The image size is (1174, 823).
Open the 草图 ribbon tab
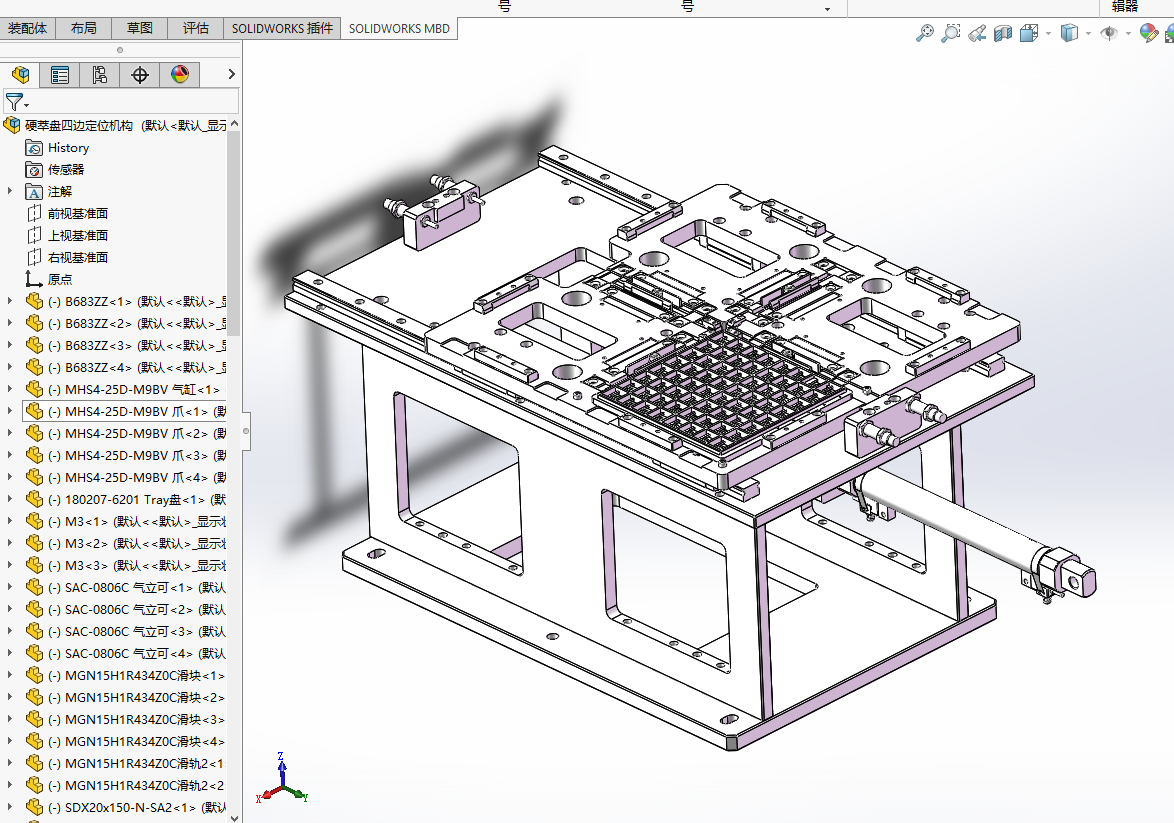(x=140, y=28)
